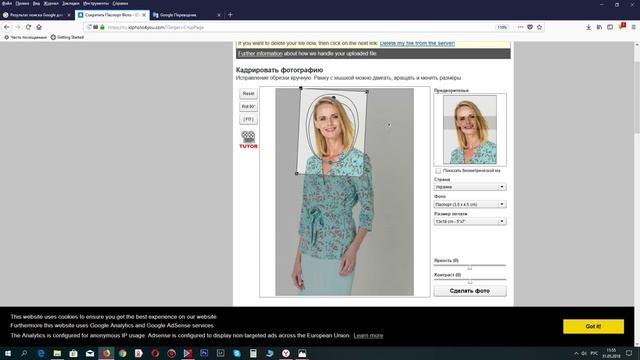Open Skype from the taskbar
Image resolution: width=640 pixels, height=360 pixels.
237,353
